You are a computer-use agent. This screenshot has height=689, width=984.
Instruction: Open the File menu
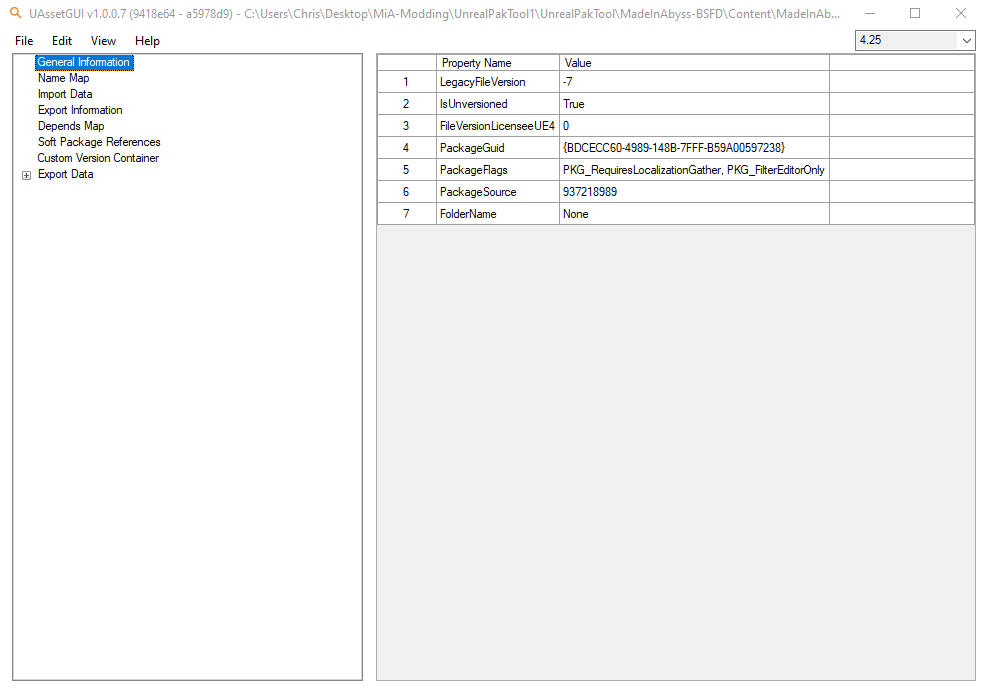click(x=24, y=41)
